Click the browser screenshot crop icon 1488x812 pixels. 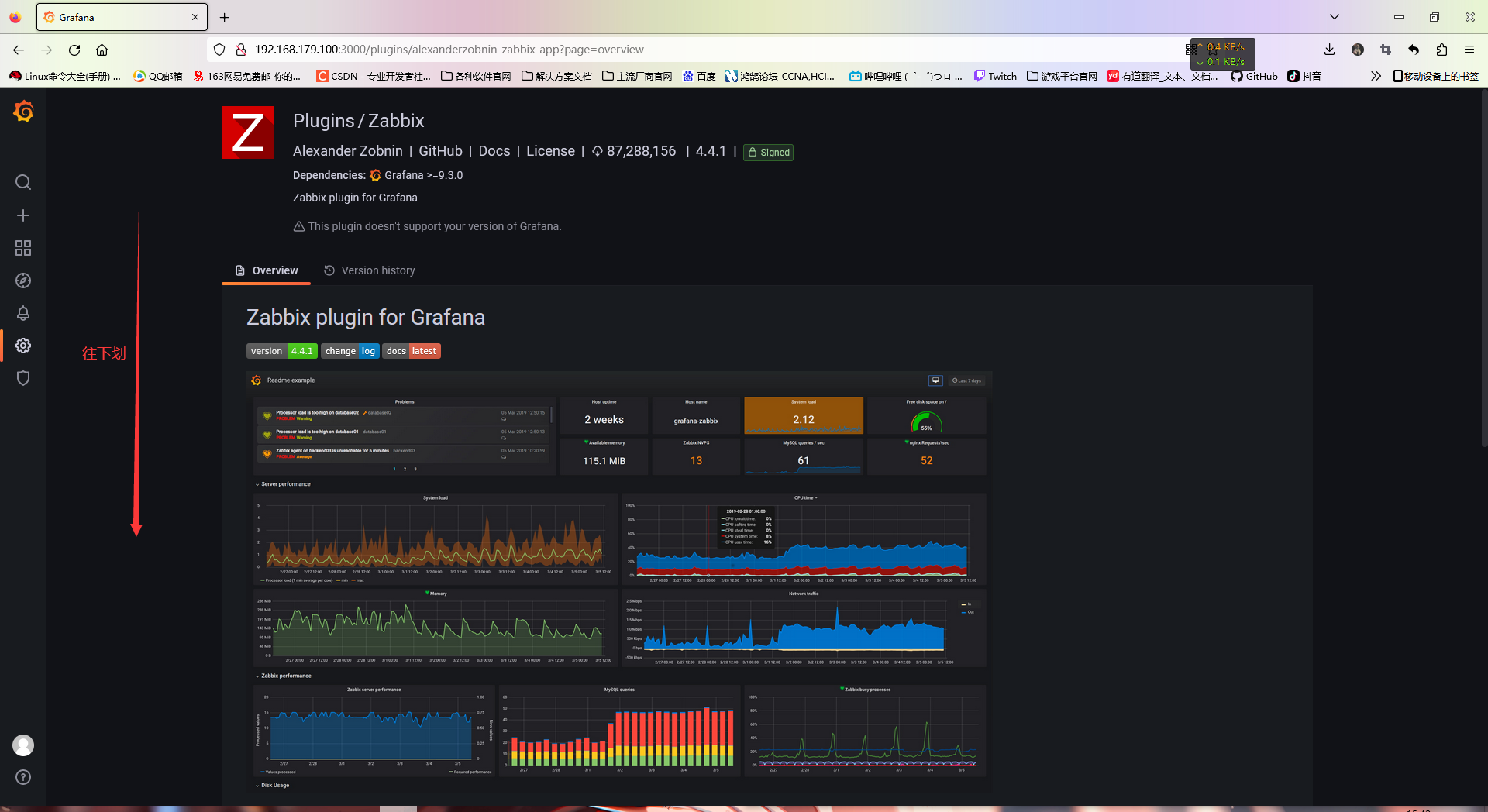coord(1385,50)
